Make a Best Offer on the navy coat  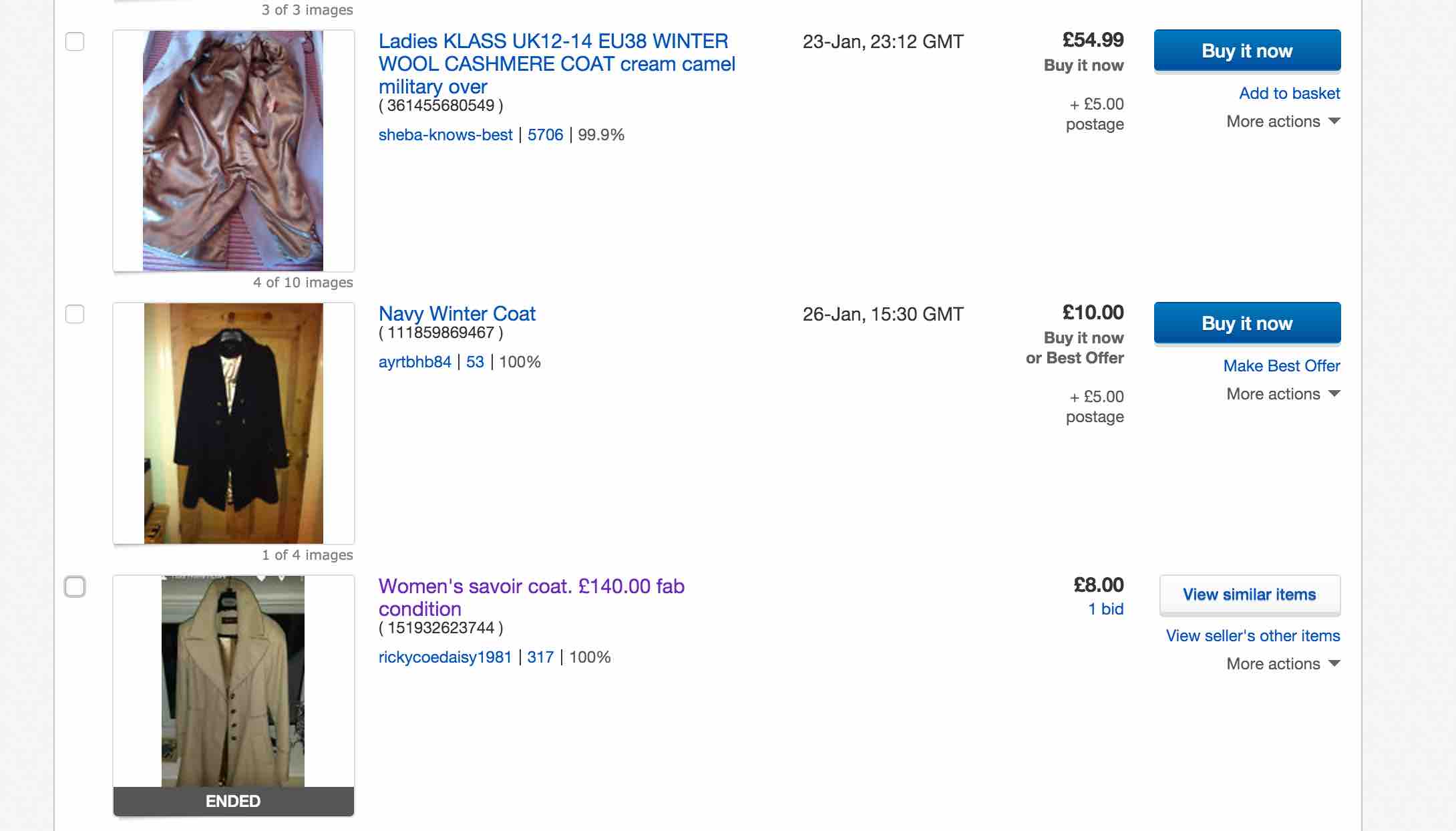1281,366
